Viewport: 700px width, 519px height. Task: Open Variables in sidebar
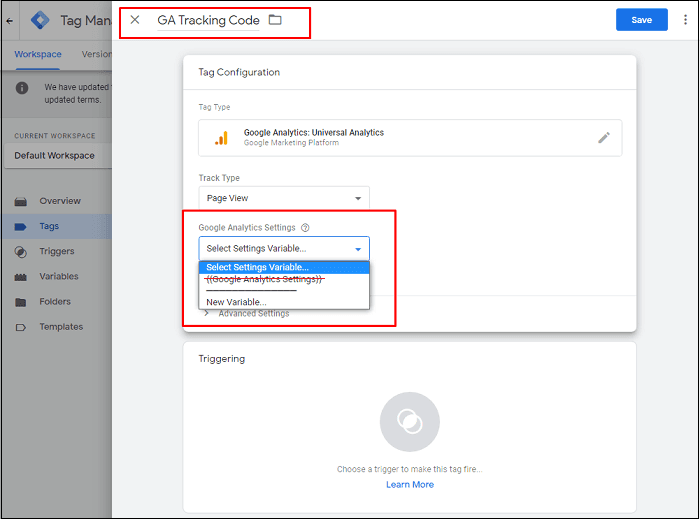coord(58,276)
